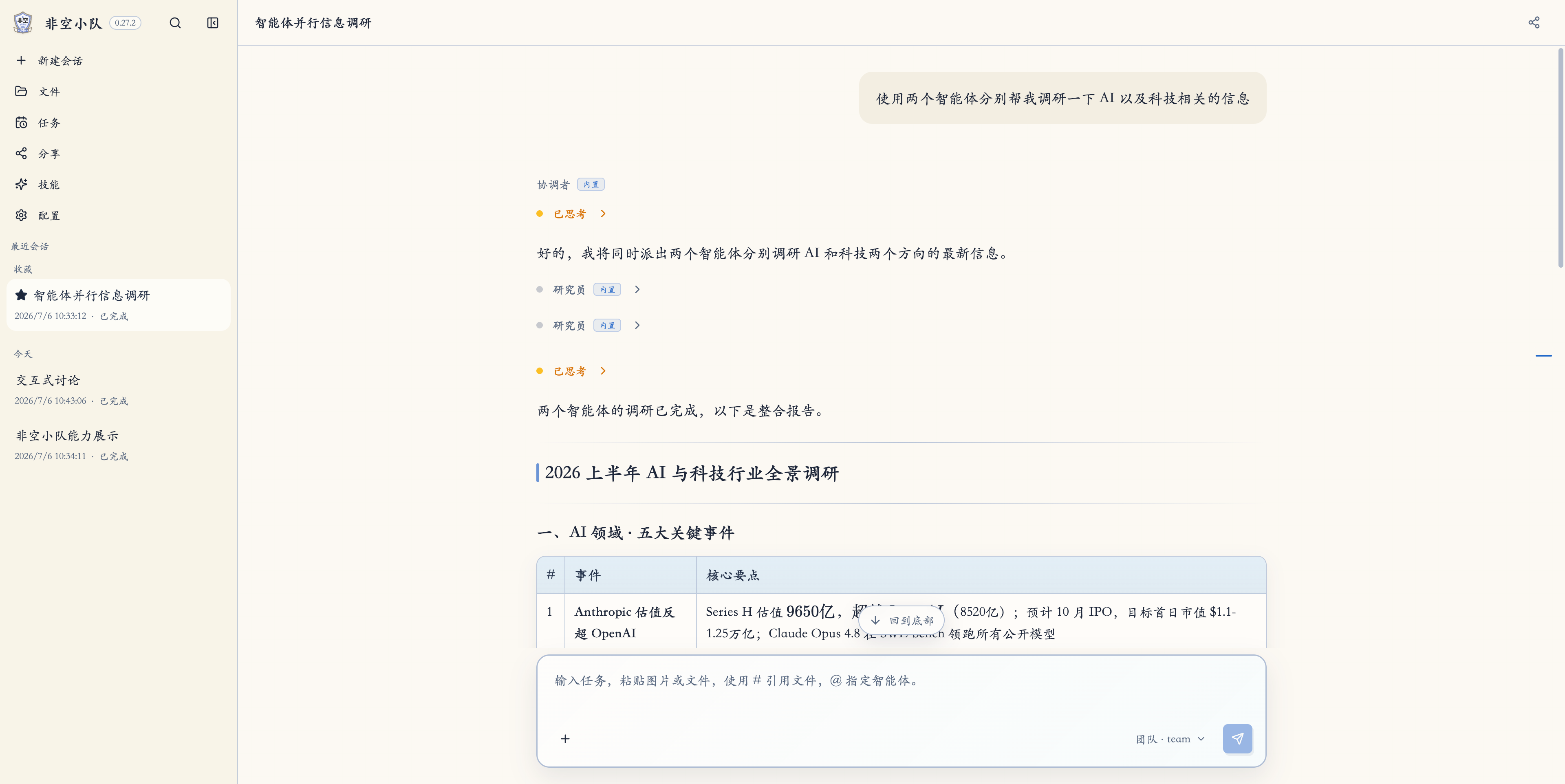Click the plus attach icon in input box
Screen dimensions: 1565x784
pos(565,738)
